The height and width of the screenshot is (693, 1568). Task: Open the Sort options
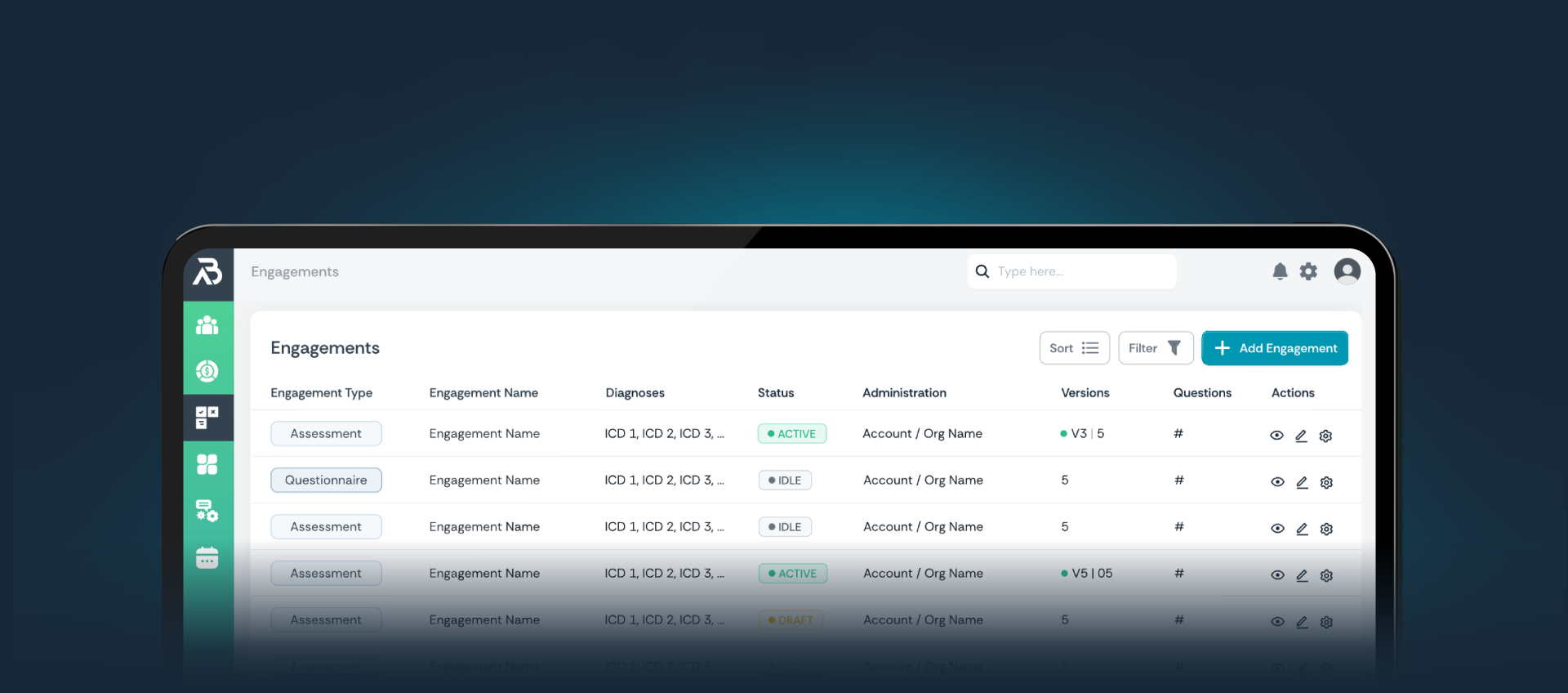(x=1074, y=348)
